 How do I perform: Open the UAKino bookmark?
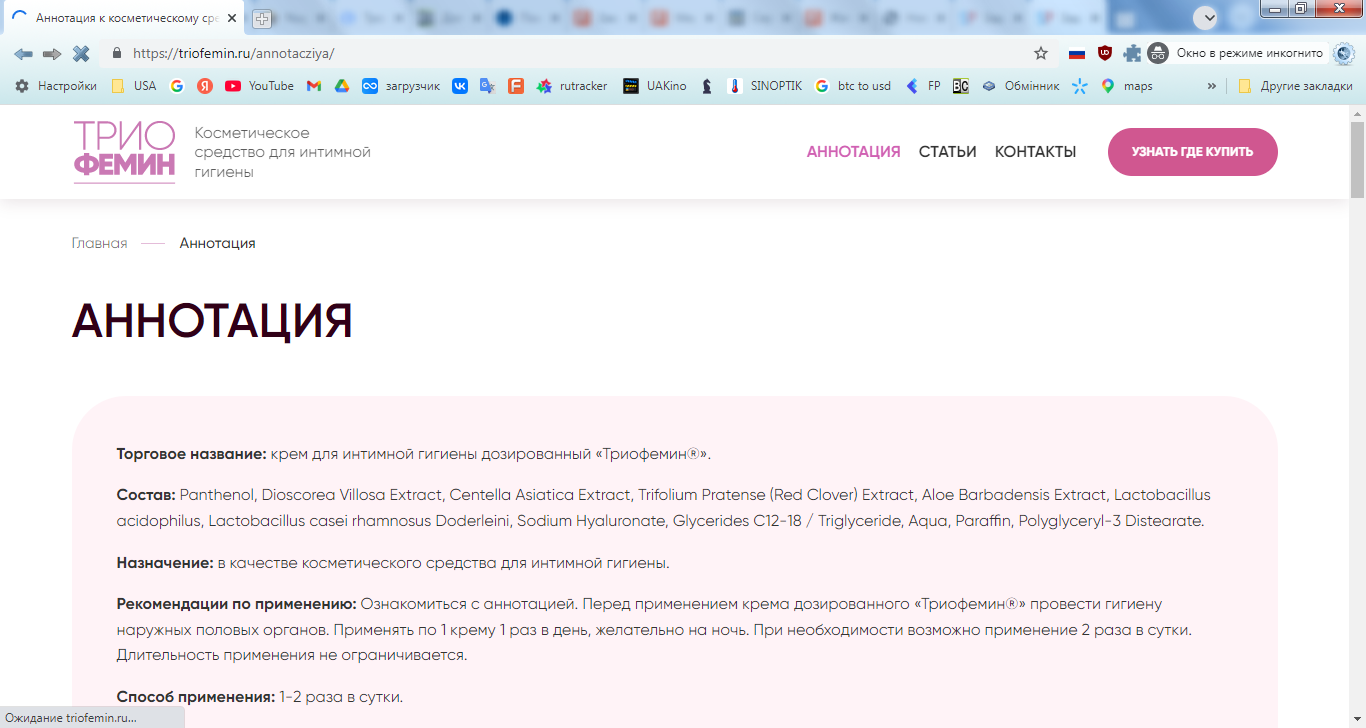655,86
